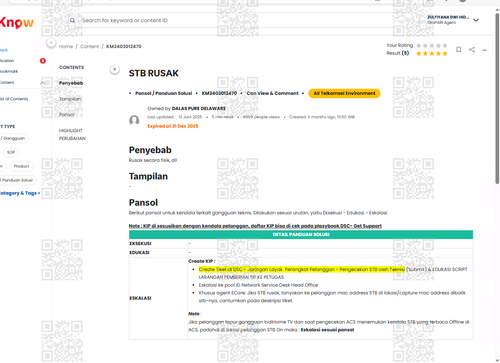The width and height of the screenshot is (500, 363).
Task: Open Notification in the left sidebar
Action: click(7, 61)
